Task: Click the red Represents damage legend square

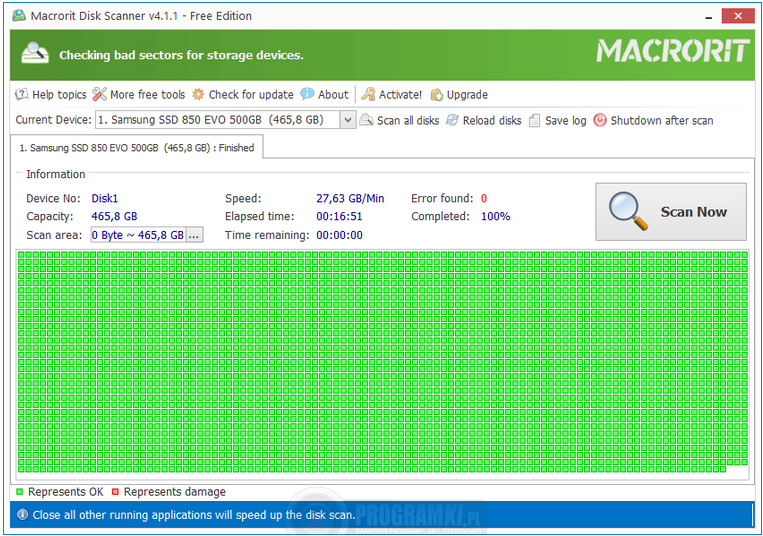Action: click(115, 492)
